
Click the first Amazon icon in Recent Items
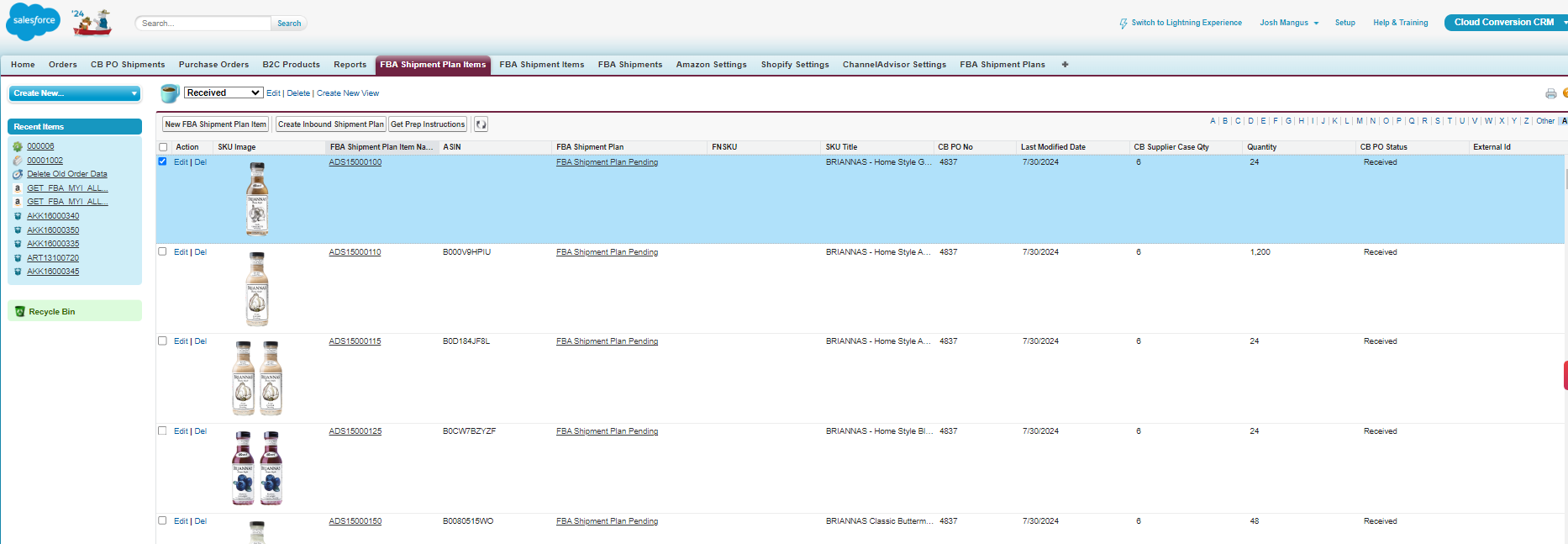pos(18,188)
